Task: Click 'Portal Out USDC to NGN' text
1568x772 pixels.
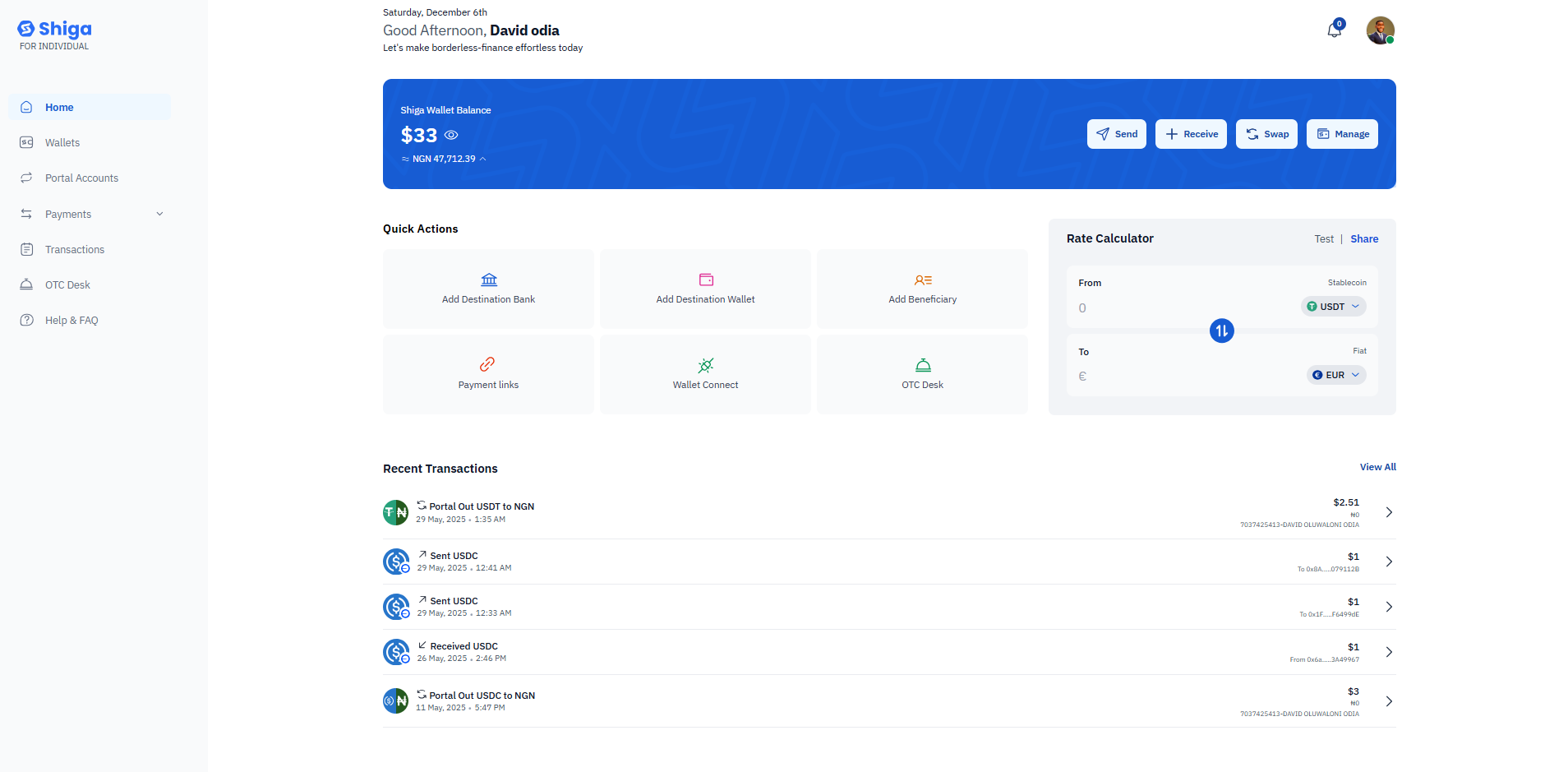Action: click(482, 696)
